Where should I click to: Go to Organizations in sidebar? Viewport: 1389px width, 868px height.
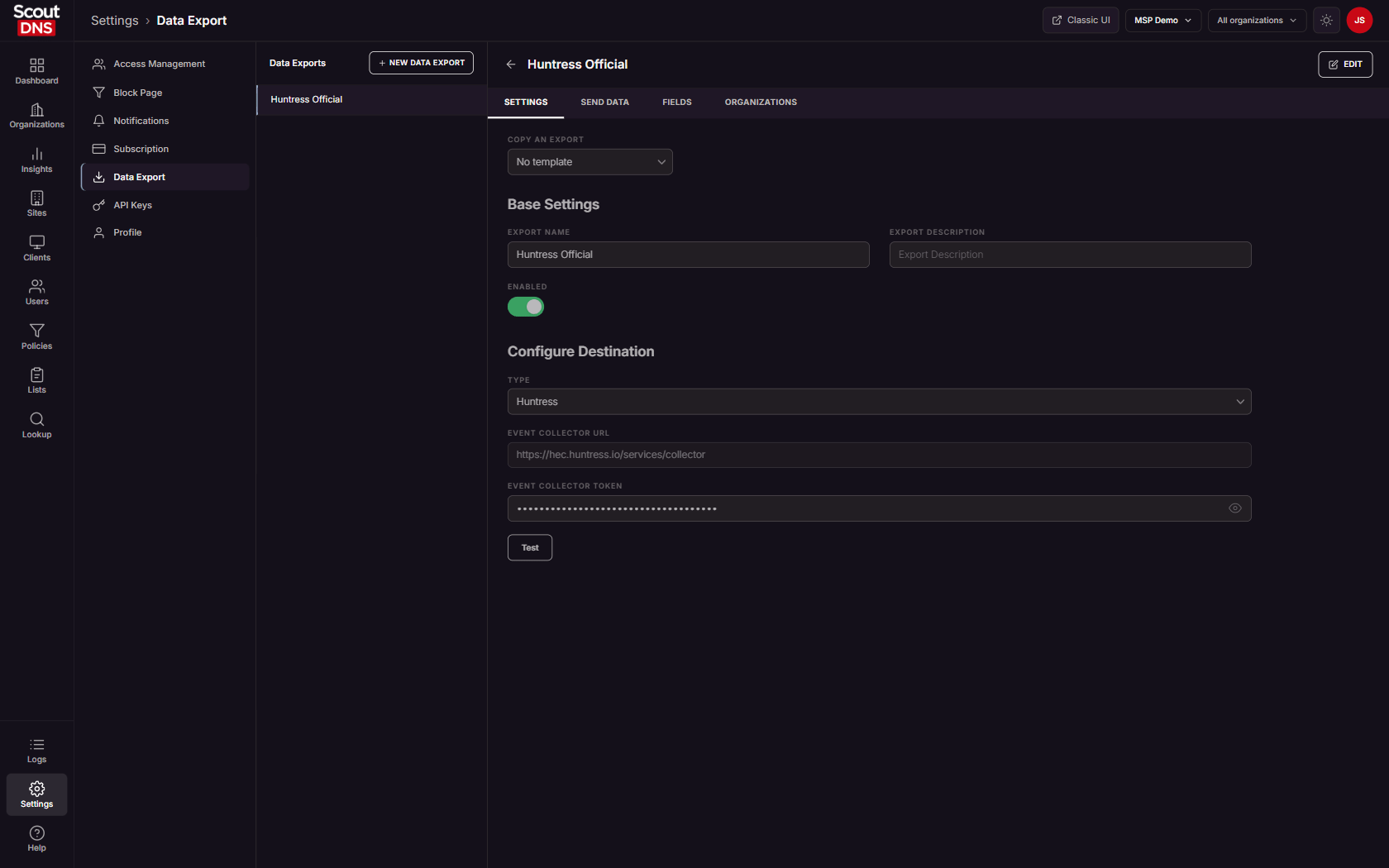(x=36, y=116)
